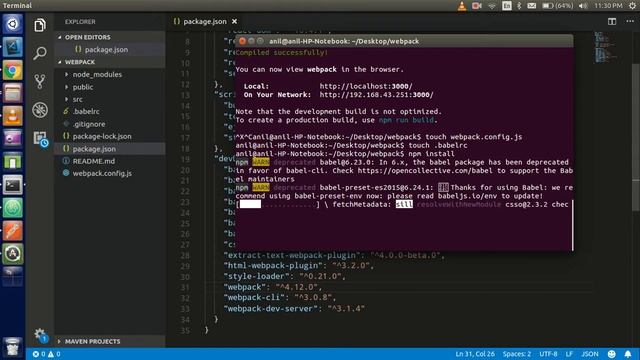Image resolution: width=640 pixels, height=360 pixels.
Task: Open the network URL 192.168.43.251:3000 in terminal
Action: 376,95
